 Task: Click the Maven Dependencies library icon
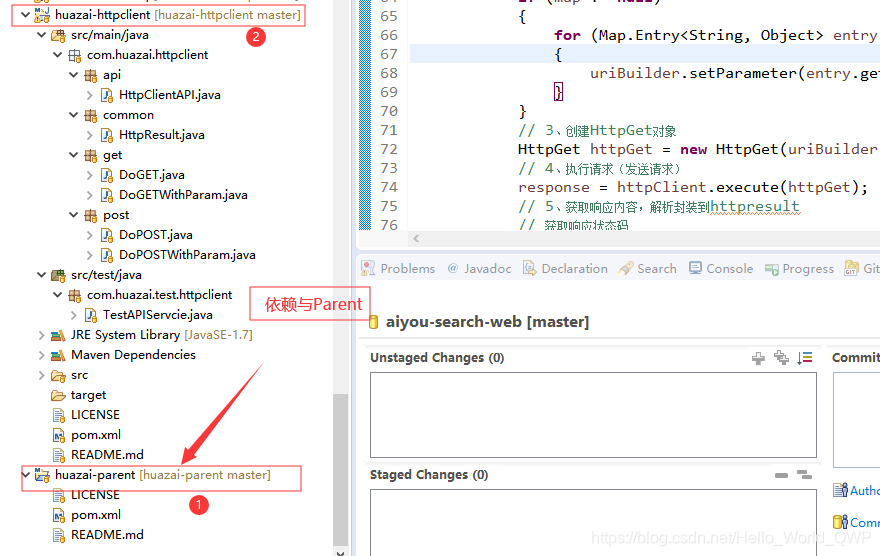pos(58,355)
